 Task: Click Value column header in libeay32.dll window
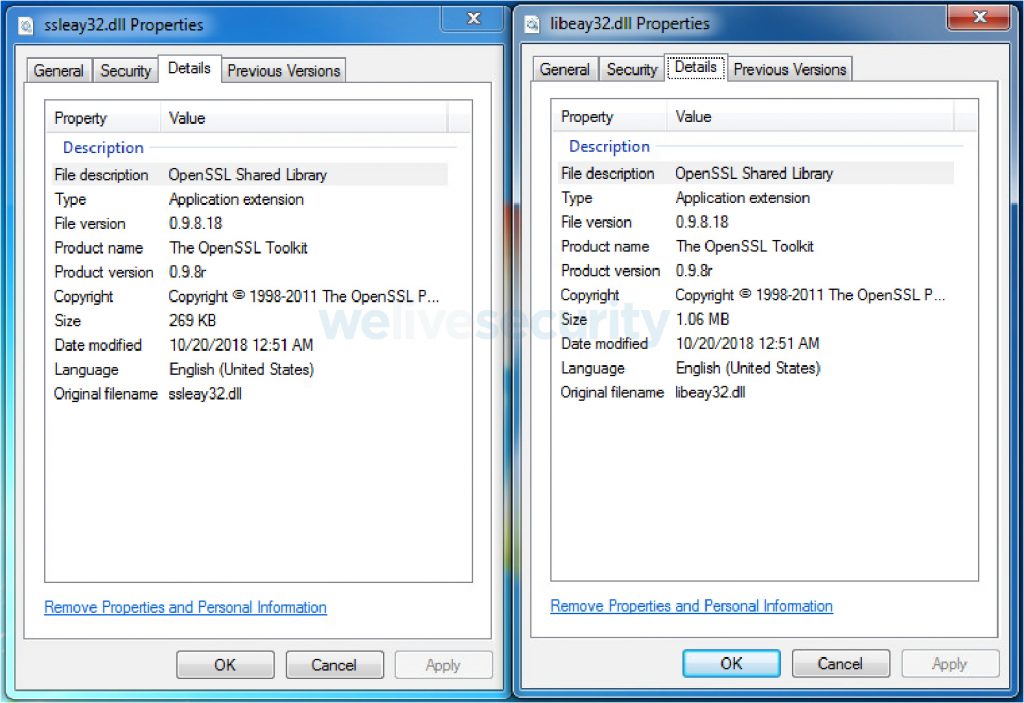810,117
